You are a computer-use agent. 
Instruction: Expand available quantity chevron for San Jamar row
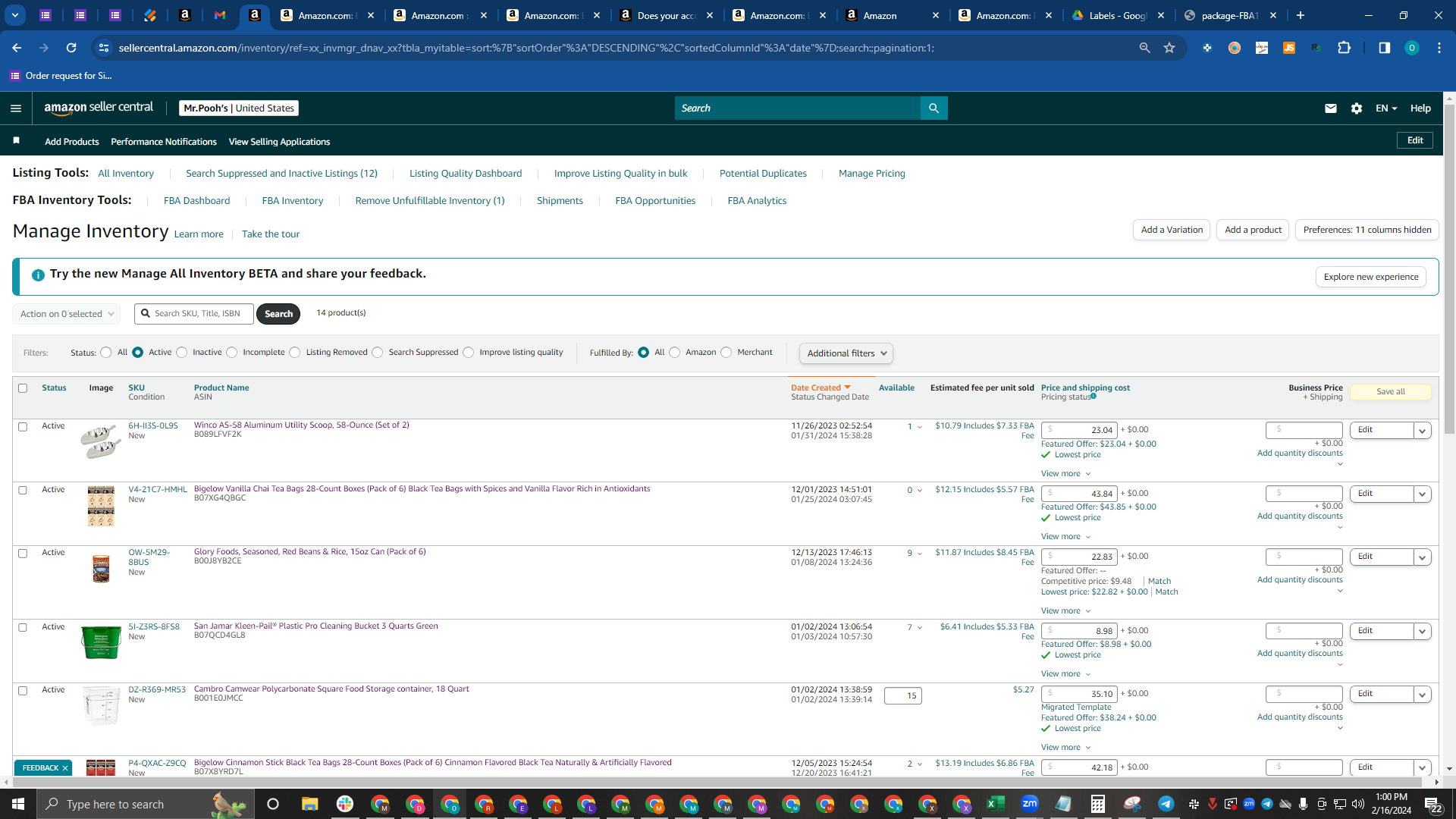(920, 628)
